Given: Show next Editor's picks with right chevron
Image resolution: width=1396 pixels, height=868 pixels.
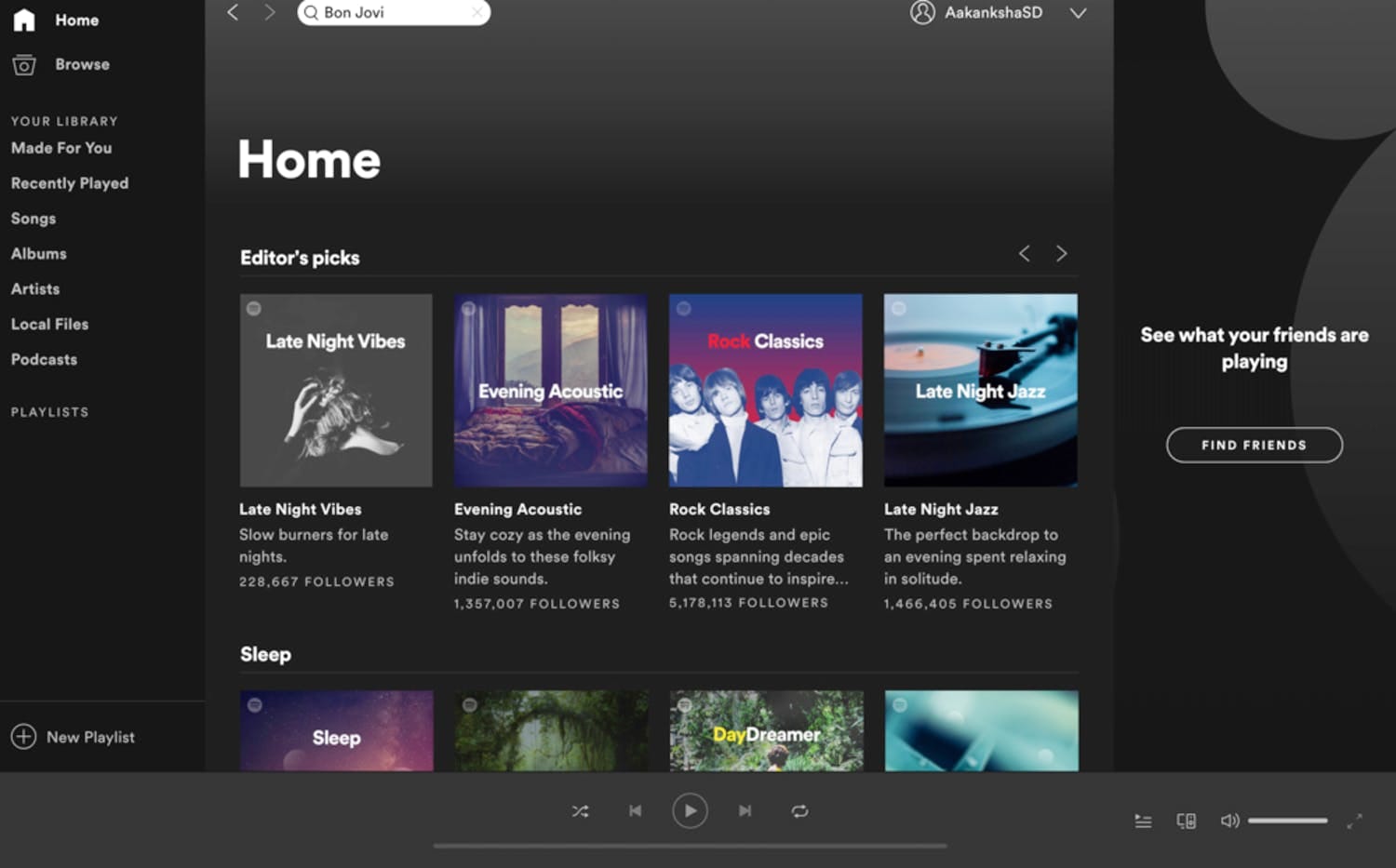Looking at the screenshot, I should point(1061,253).
